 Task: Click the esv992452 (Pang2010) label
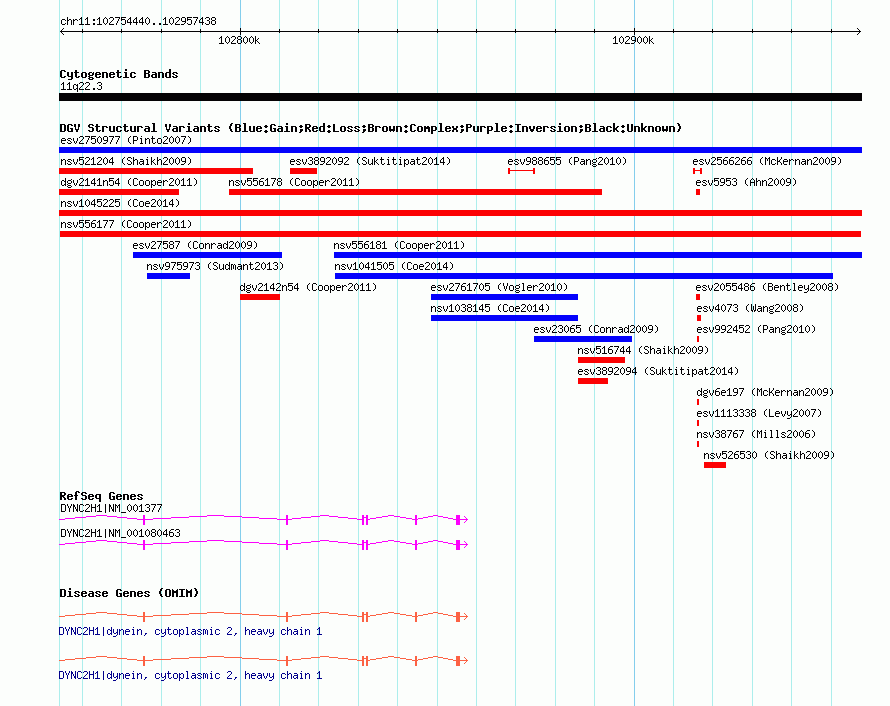756,329
